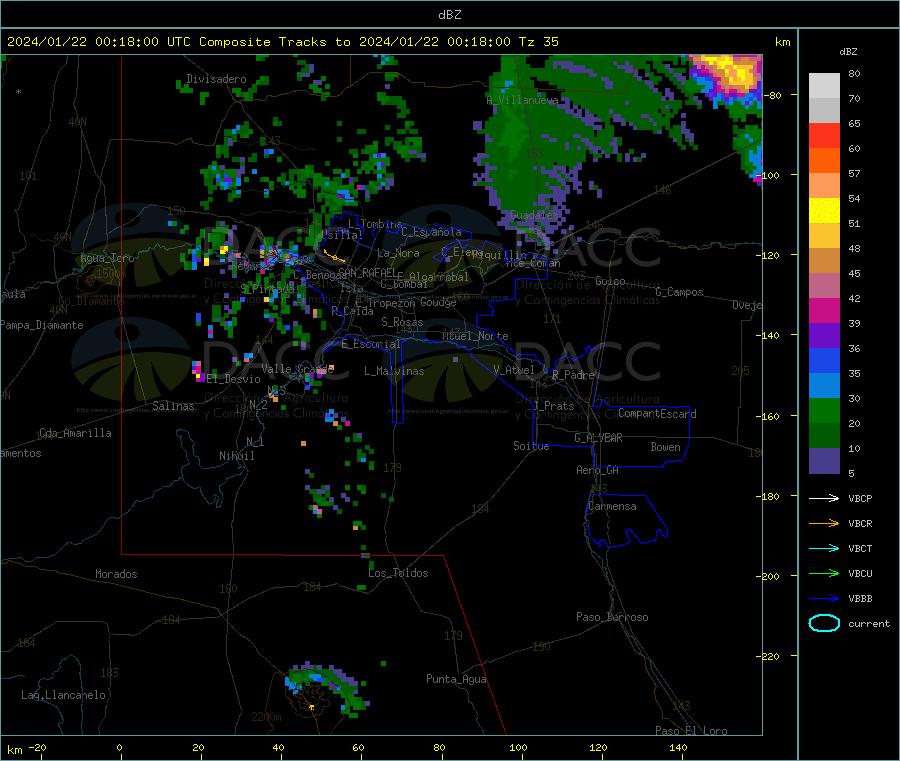Click the cyan 'current' ellipse legend icon

point(824,623)
